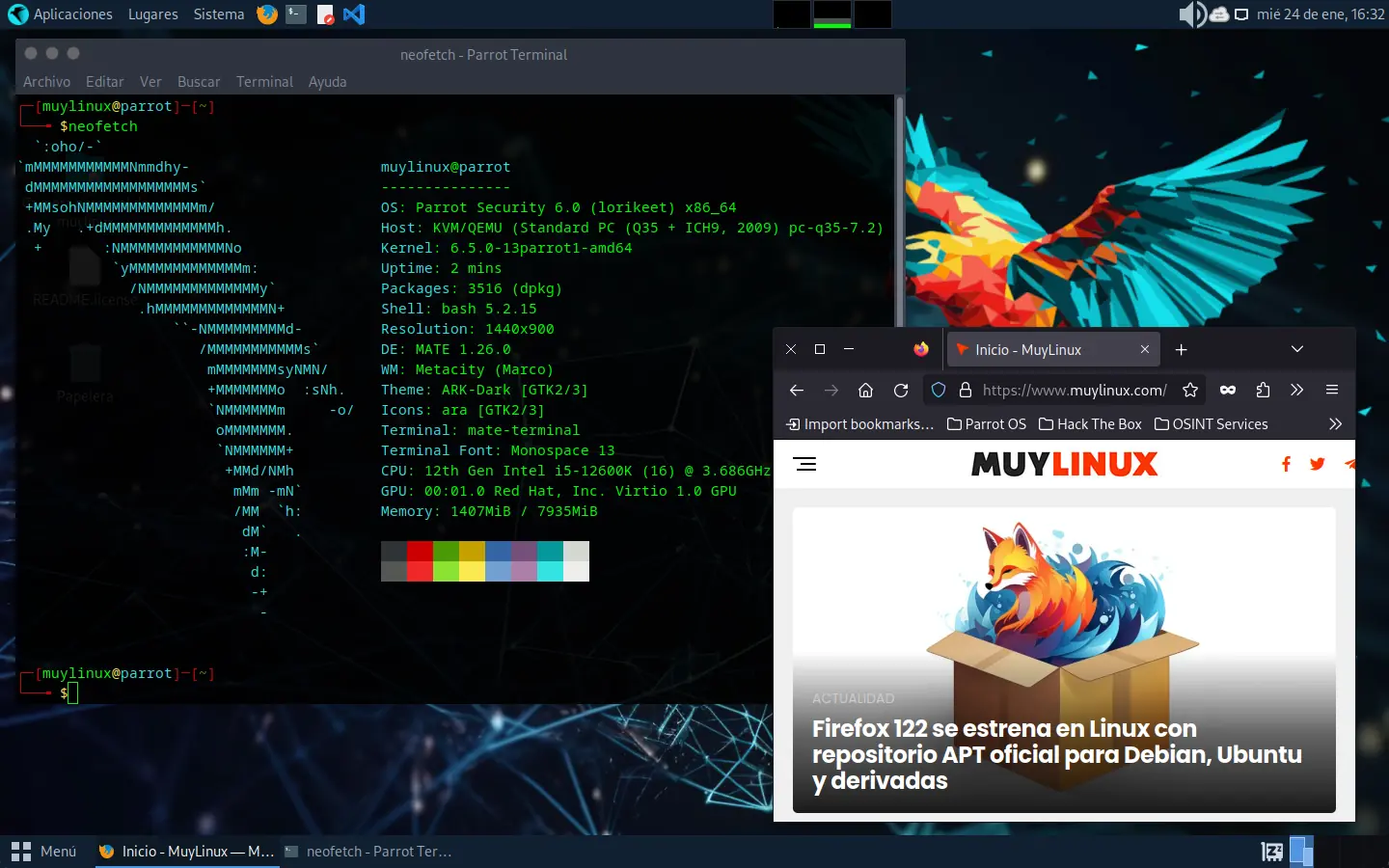Viewport: 1389px width, 868px height.
Task: Open the Hack The Box bookmarks folder
Action: click(1090, 424)
